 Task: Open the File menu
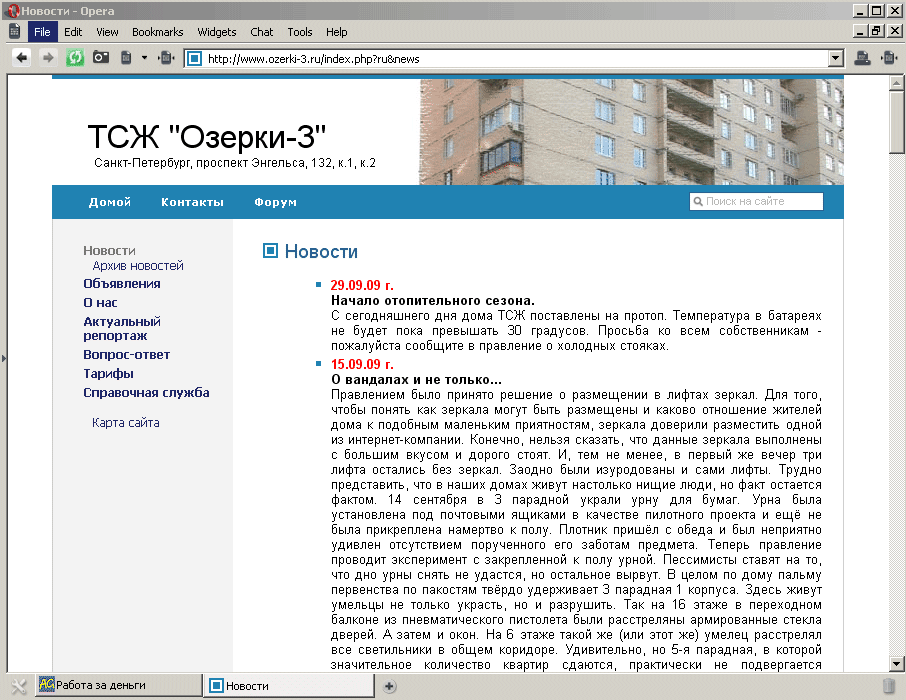[x=42, y=32]
